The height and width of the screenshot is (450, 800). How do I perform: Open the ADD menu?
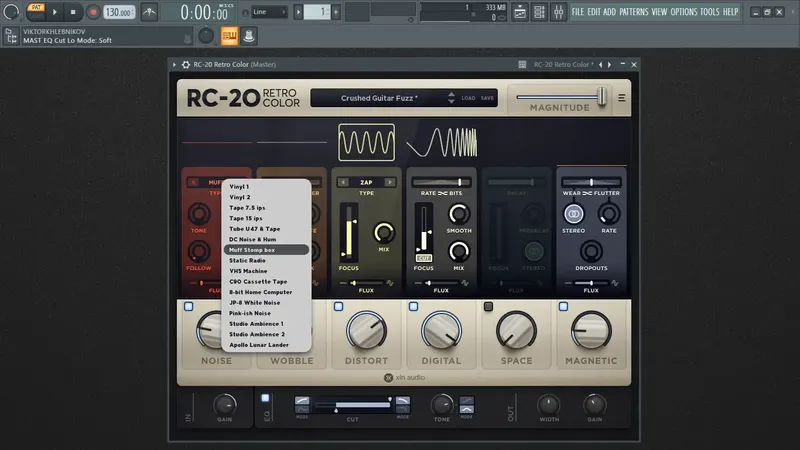click(x=609, y=12)
